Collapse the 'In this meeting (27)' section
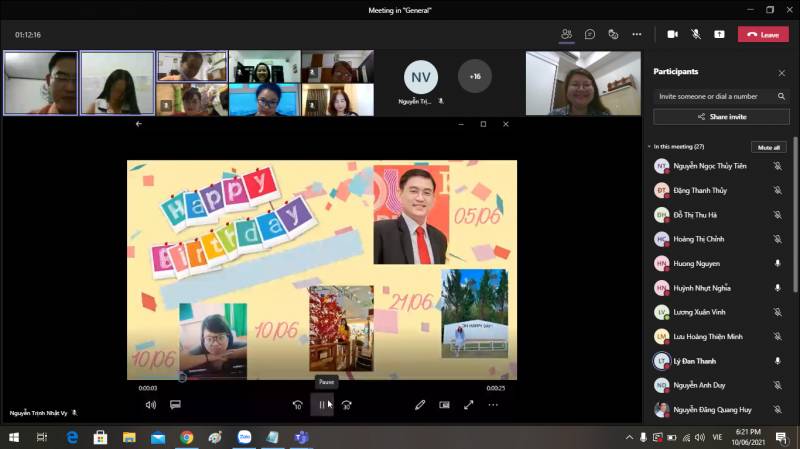The image size is (800, 449). tap(648, 147)
